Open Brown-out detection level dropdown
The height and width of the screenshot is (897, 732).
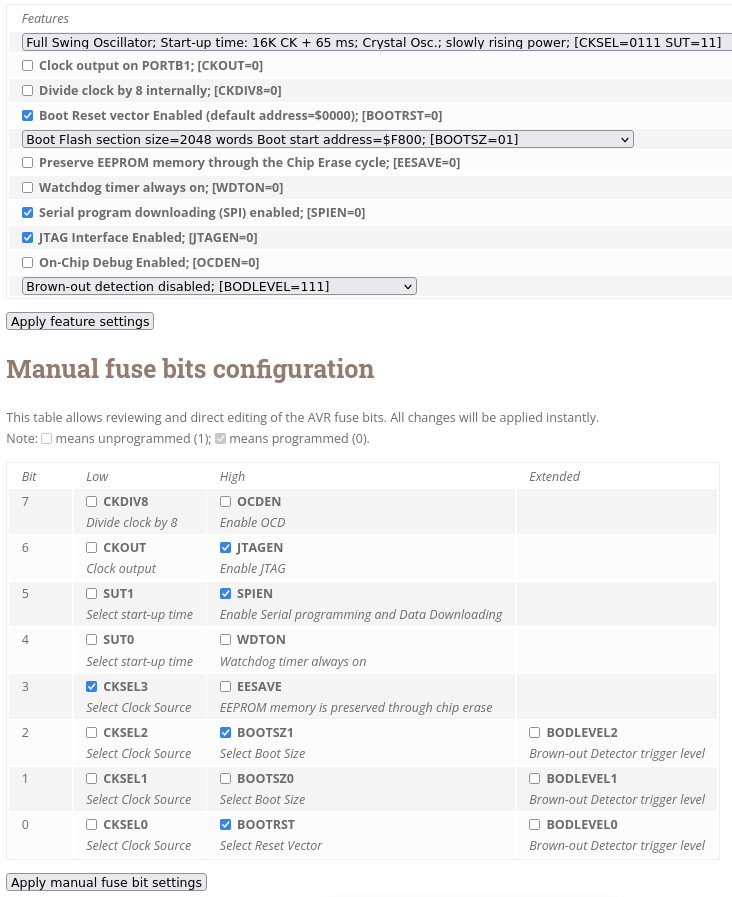click(x=219, y=287)
